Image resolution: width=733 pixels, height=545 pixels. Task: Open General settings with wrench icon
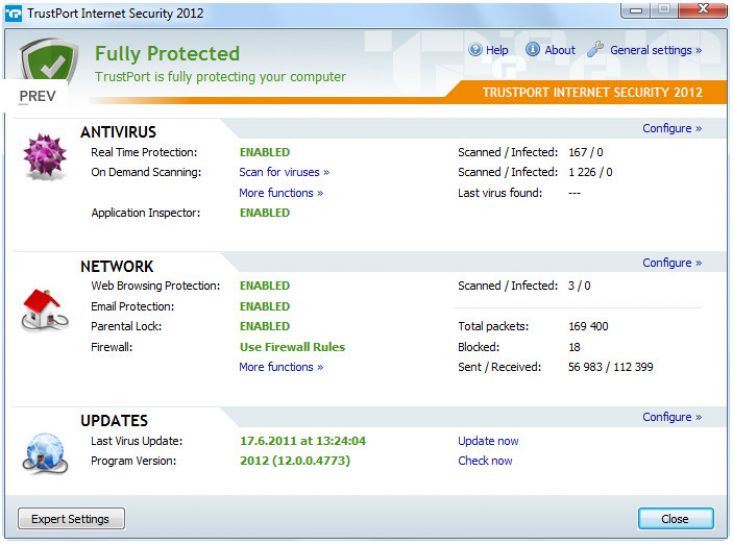[645, 50]
